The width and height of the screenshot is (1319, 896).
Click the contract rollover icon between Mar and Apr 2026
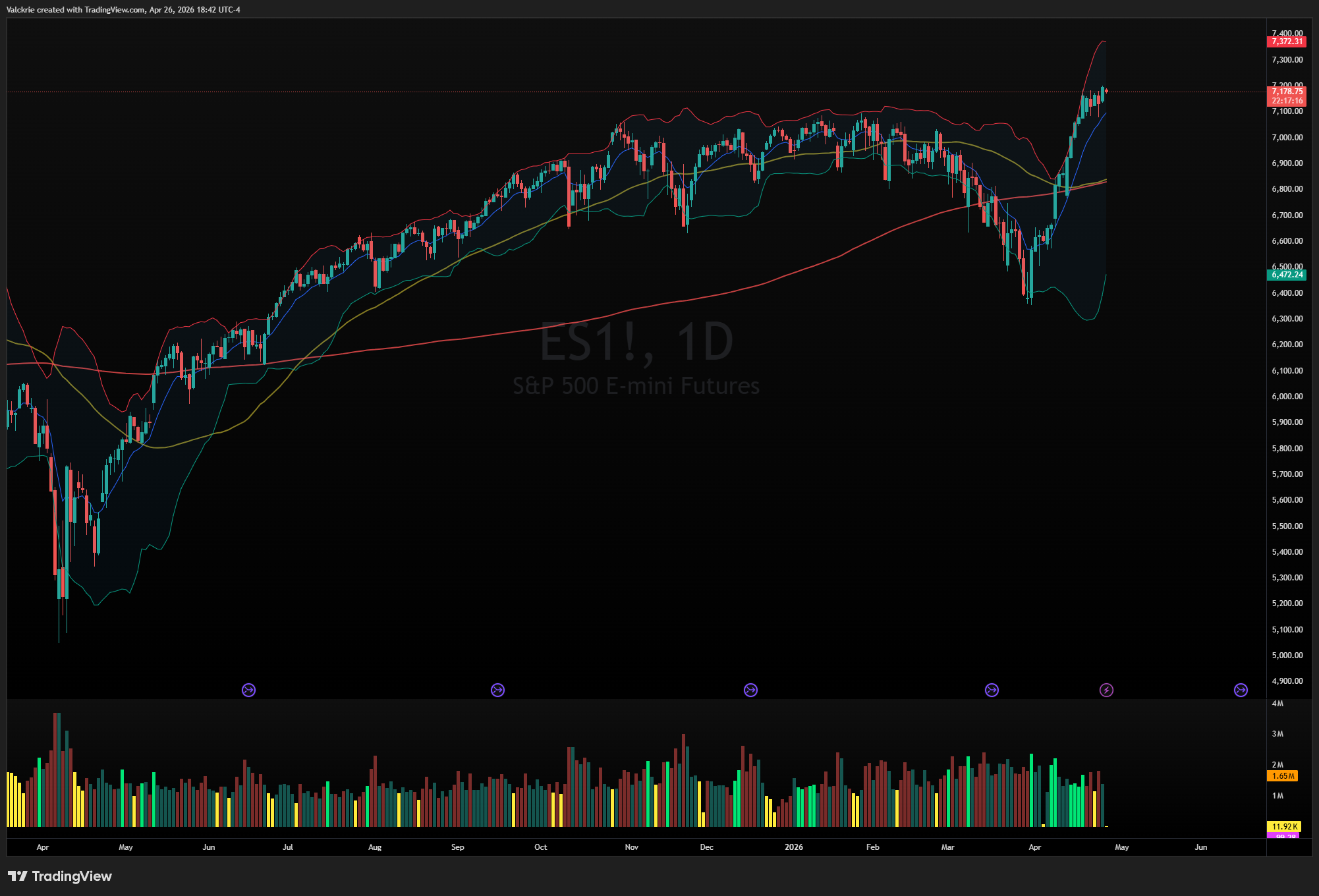click(992, 690)
